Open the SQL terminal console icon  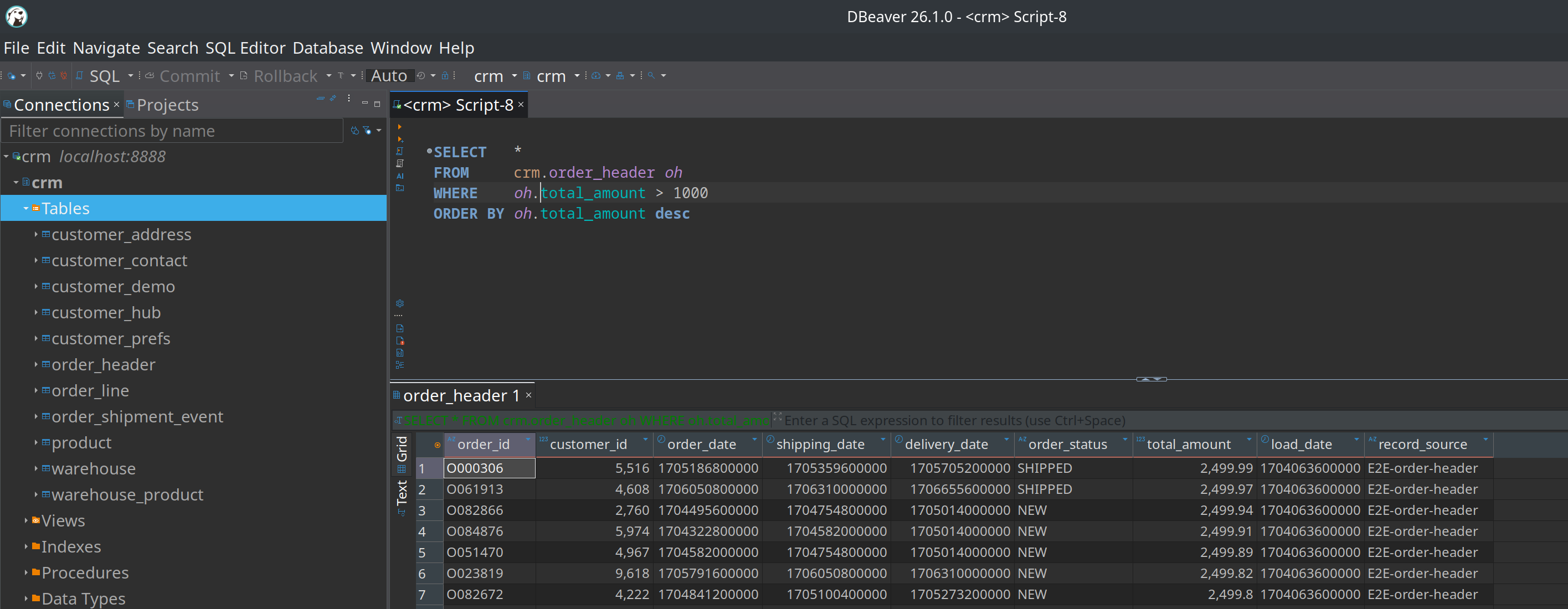400,188
